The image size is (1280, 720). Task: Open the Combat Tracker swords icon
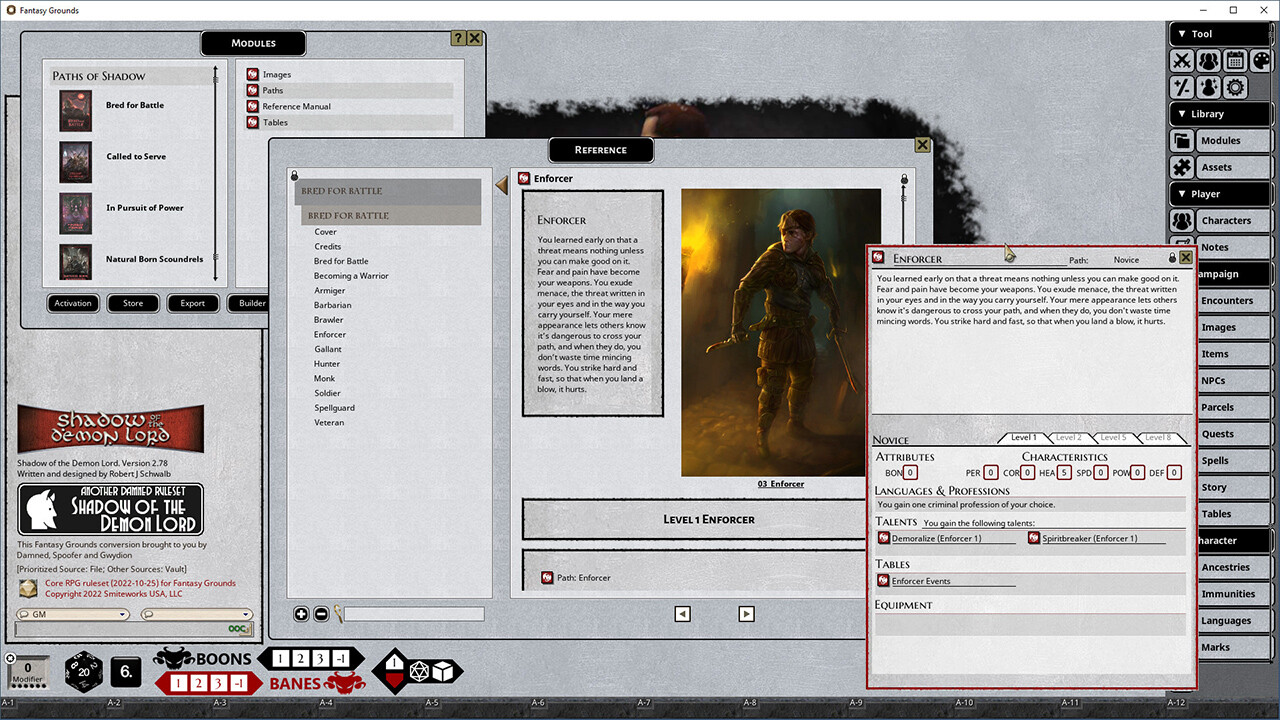pos(1181,61)
